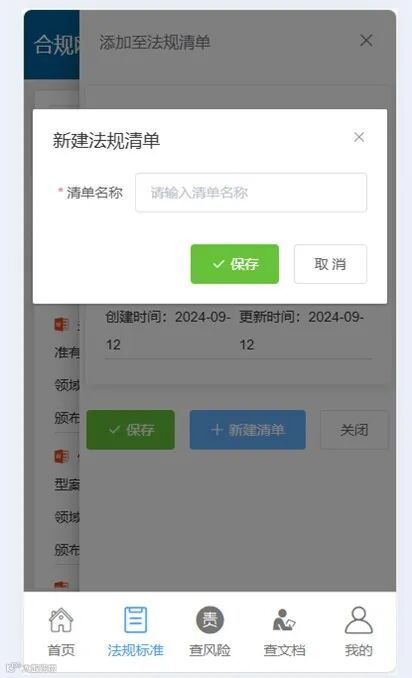Click the second red document icon in list
Screen dimensions: 412x678
click(x=61, y=456)
